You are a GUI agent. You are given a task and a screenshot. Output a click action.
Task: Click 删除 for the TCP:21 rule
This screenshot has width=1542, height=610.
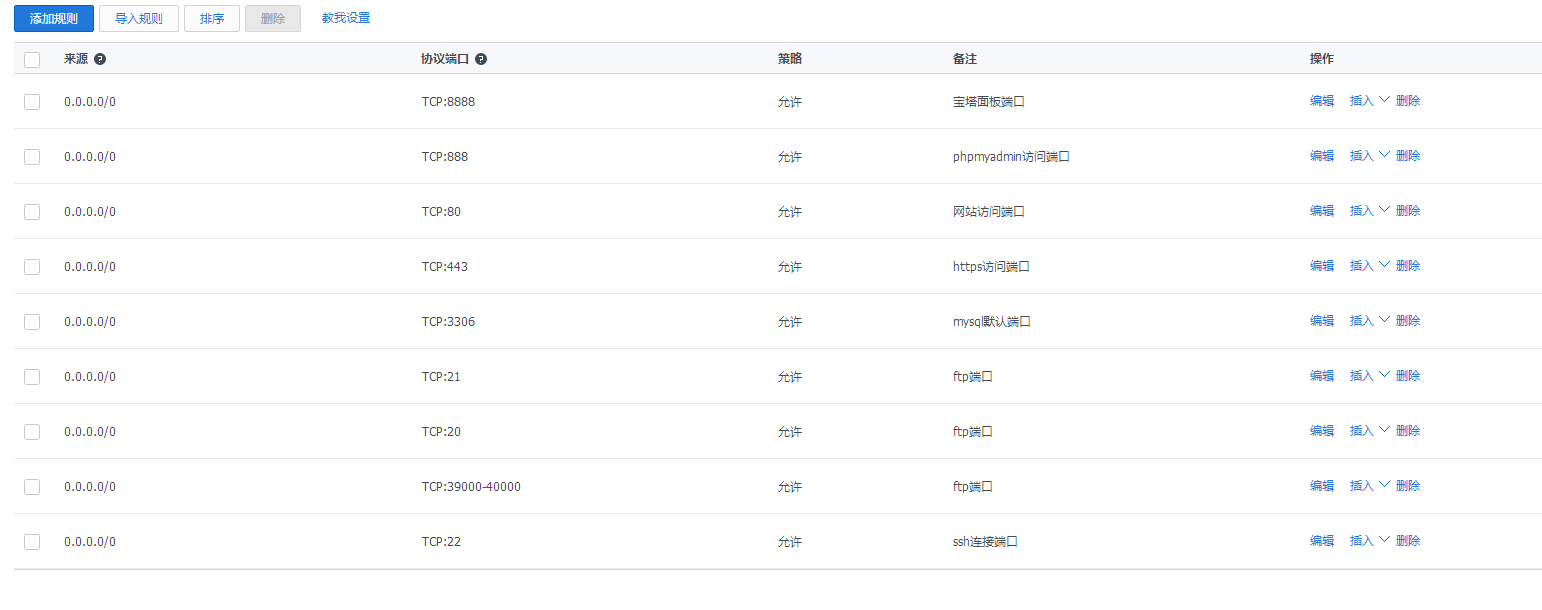(x=1408, y=376)
